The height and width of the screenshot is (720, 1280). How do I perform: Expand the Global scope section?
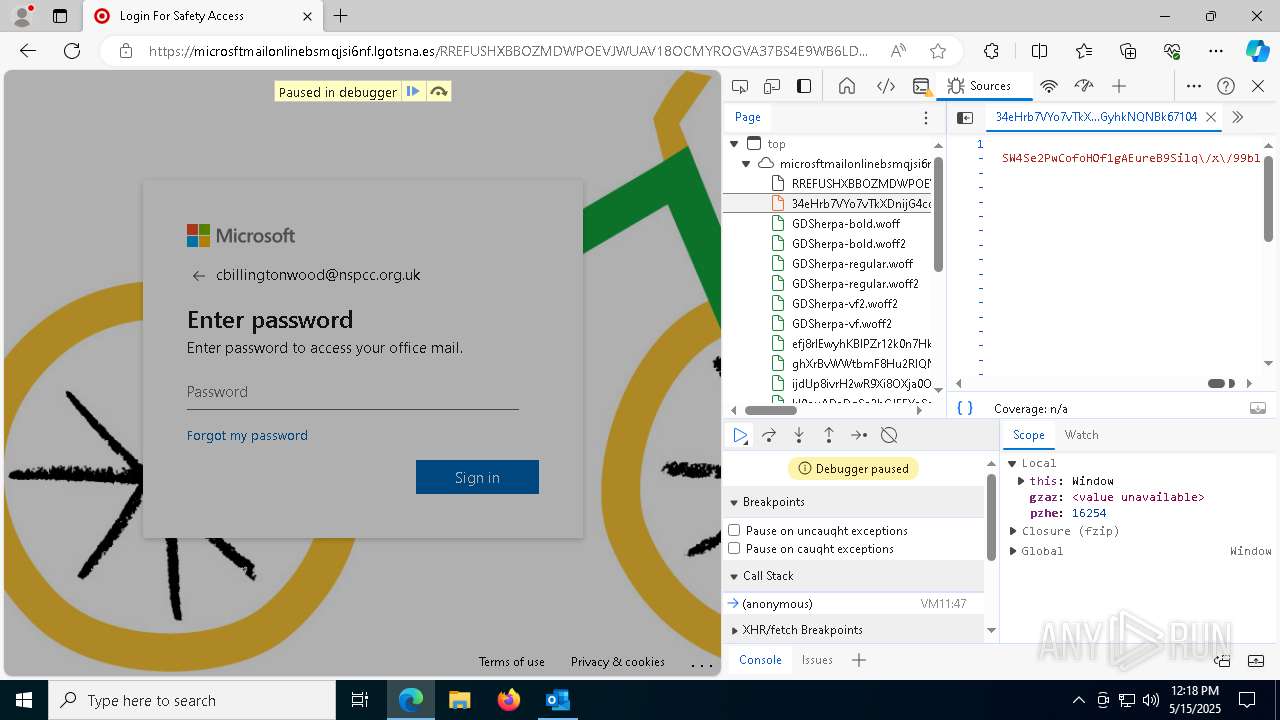tap(1012, 551)
